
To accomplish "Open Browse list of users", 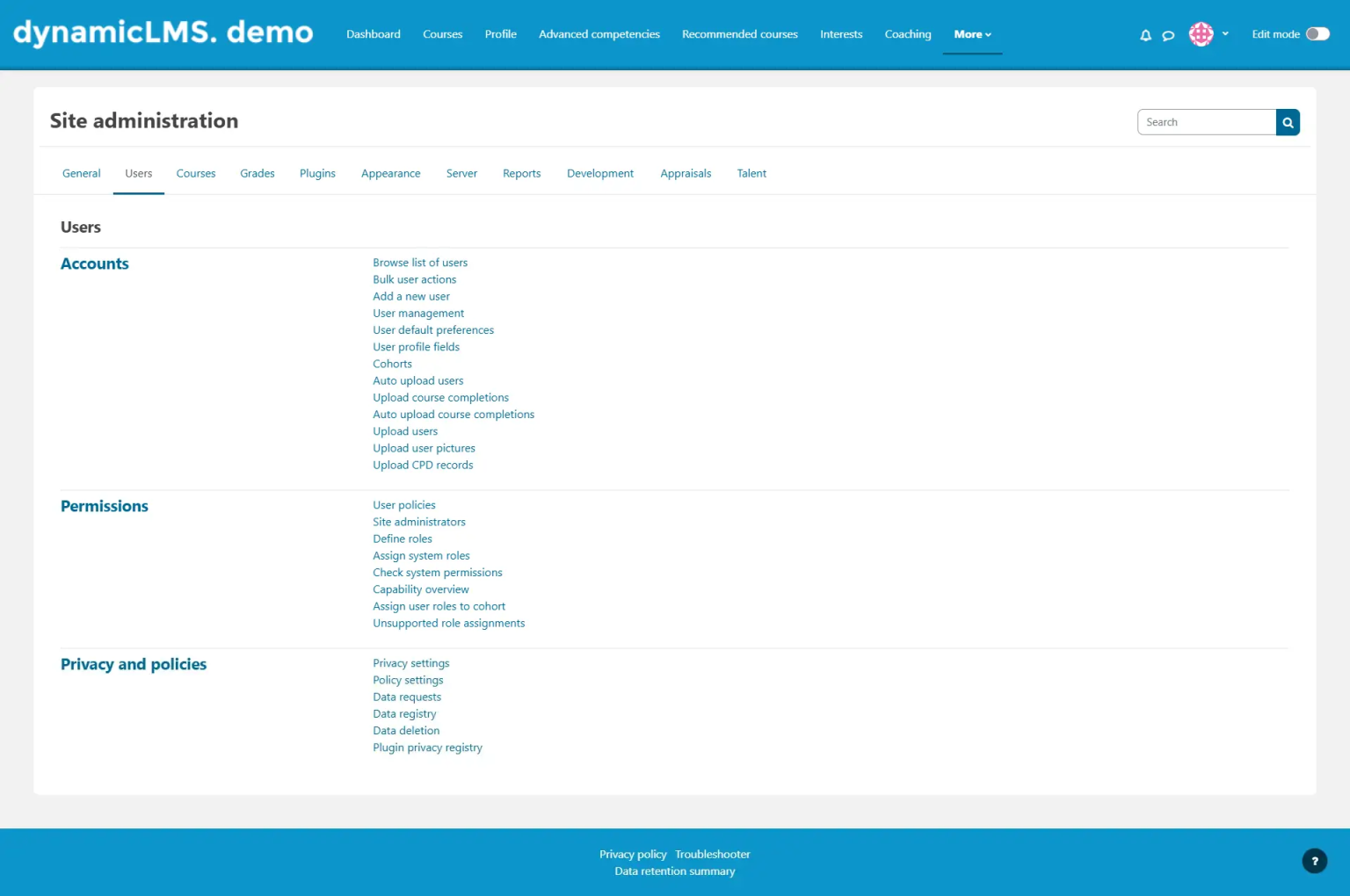I will (420, 263).
